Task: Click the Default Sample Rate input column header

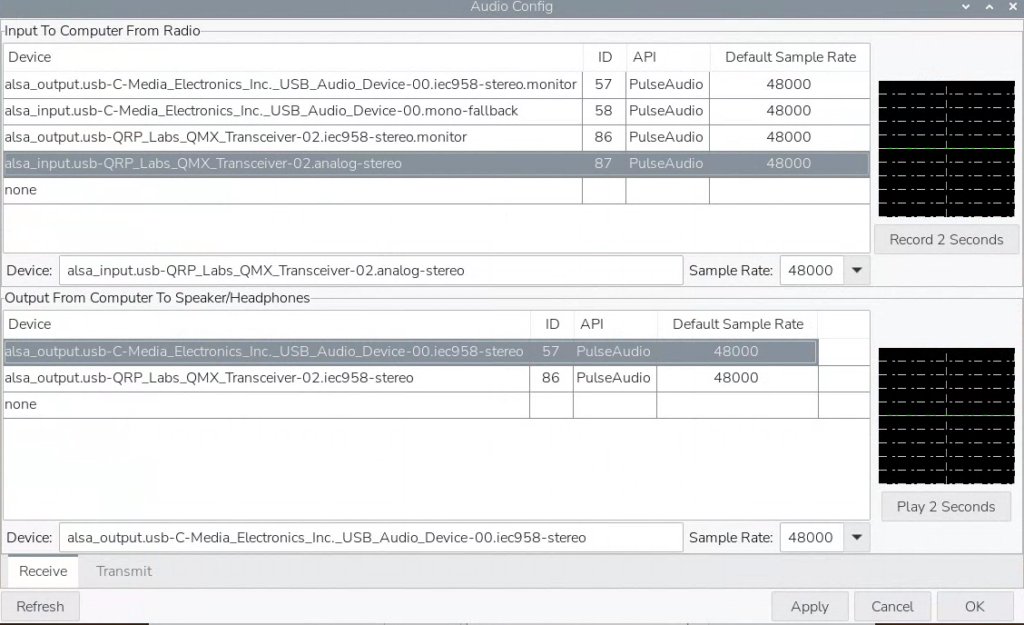Action: point(790,57)
